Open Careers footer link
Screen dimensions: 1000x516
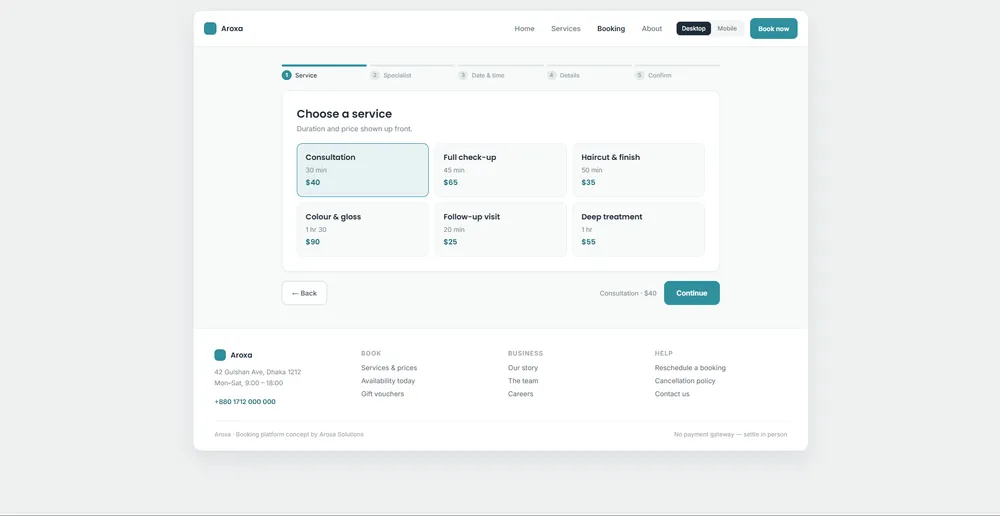[520, 394]
